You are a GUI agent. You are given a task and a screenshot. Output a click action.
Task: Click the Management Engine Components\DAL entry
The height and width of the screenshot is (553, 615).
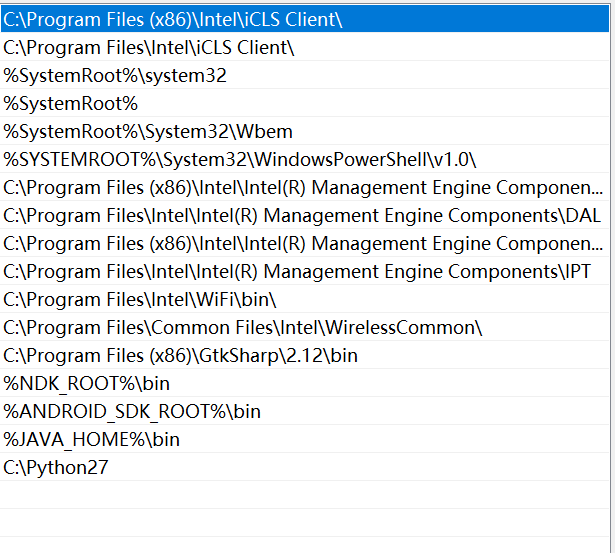pyautogui.click(x=302, y=215)
